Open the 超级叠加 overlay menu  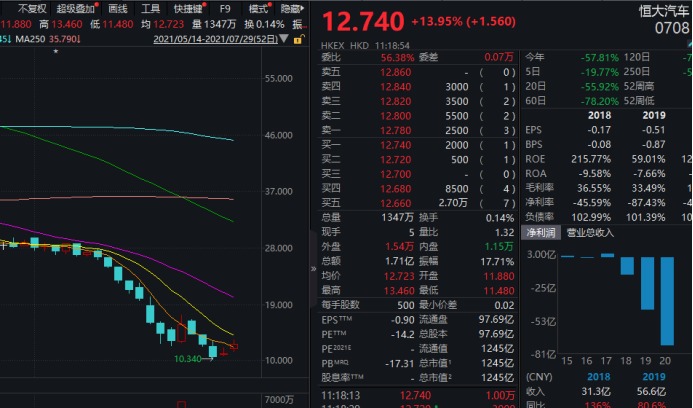[x=76, y=8]
